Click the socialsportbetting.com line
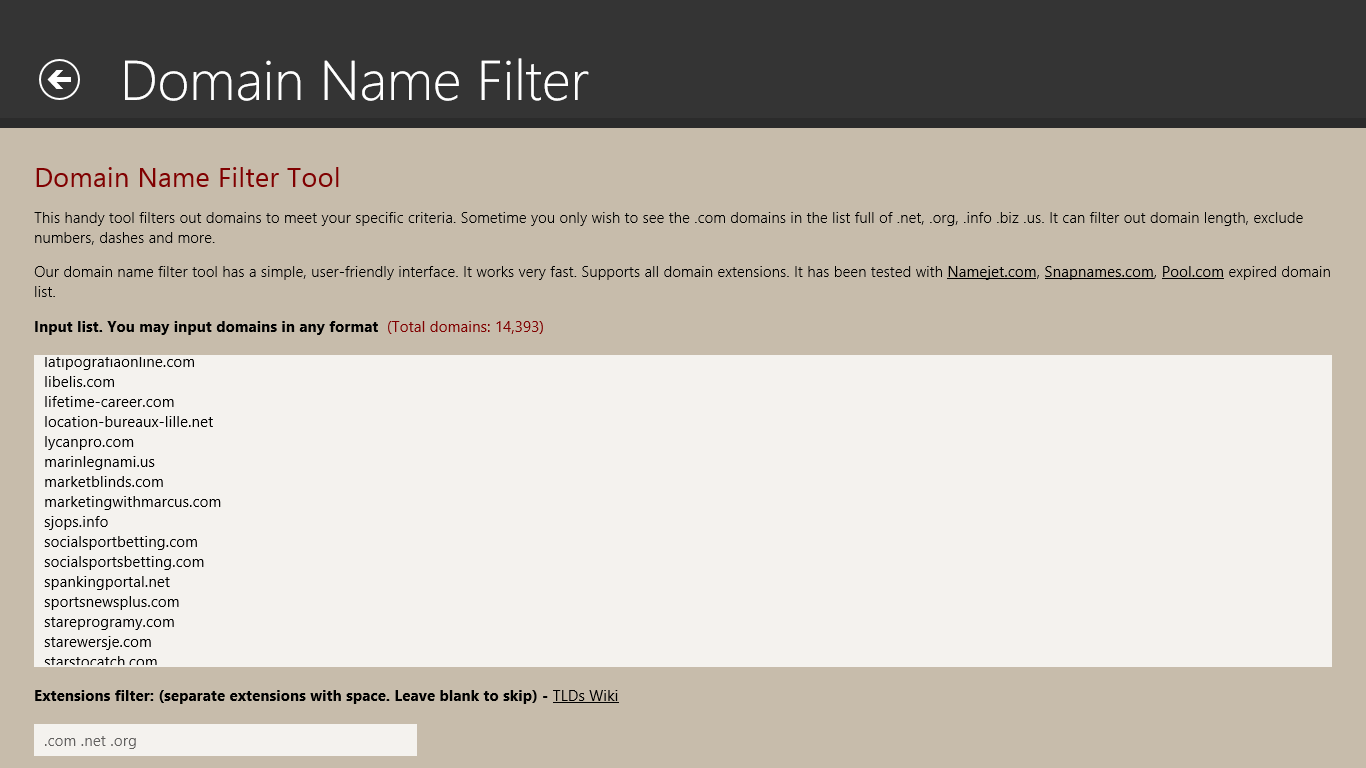This screenshot has height=768, width=1366. [x=121, y=542]
